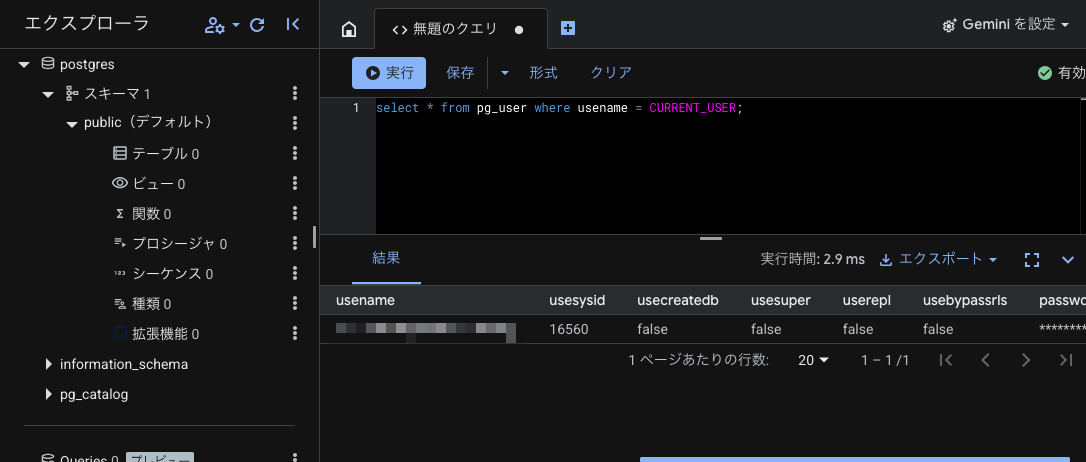Expand the pg_catalog node
This screenshot has height=462, width=1086.
pyautogui.click(x=48, y=394)
